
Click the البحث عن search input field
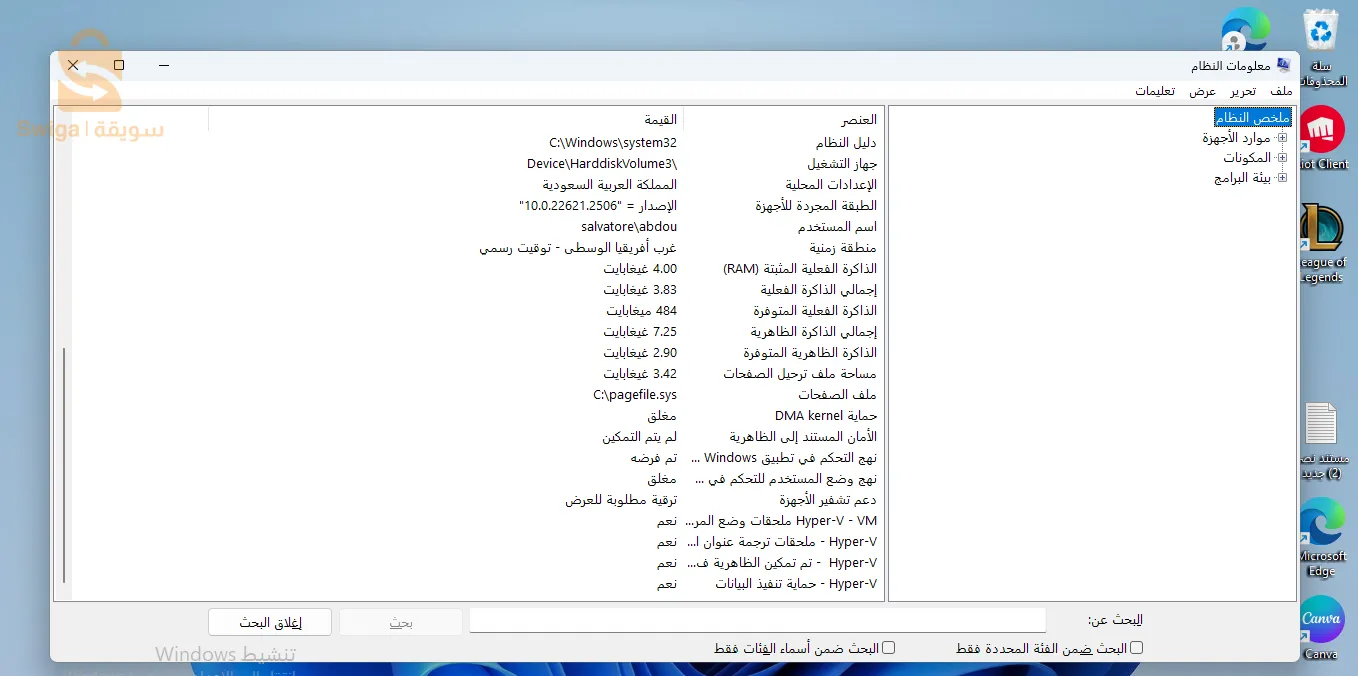pyautogui.click(x=757, y=621)
